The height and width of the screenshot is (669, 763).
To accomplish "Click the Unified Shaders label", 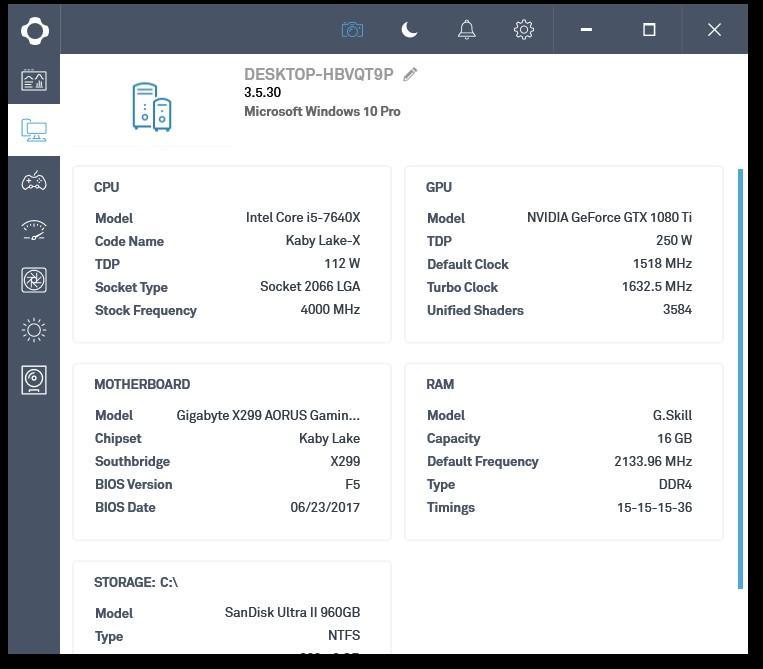I will point(475,310).
